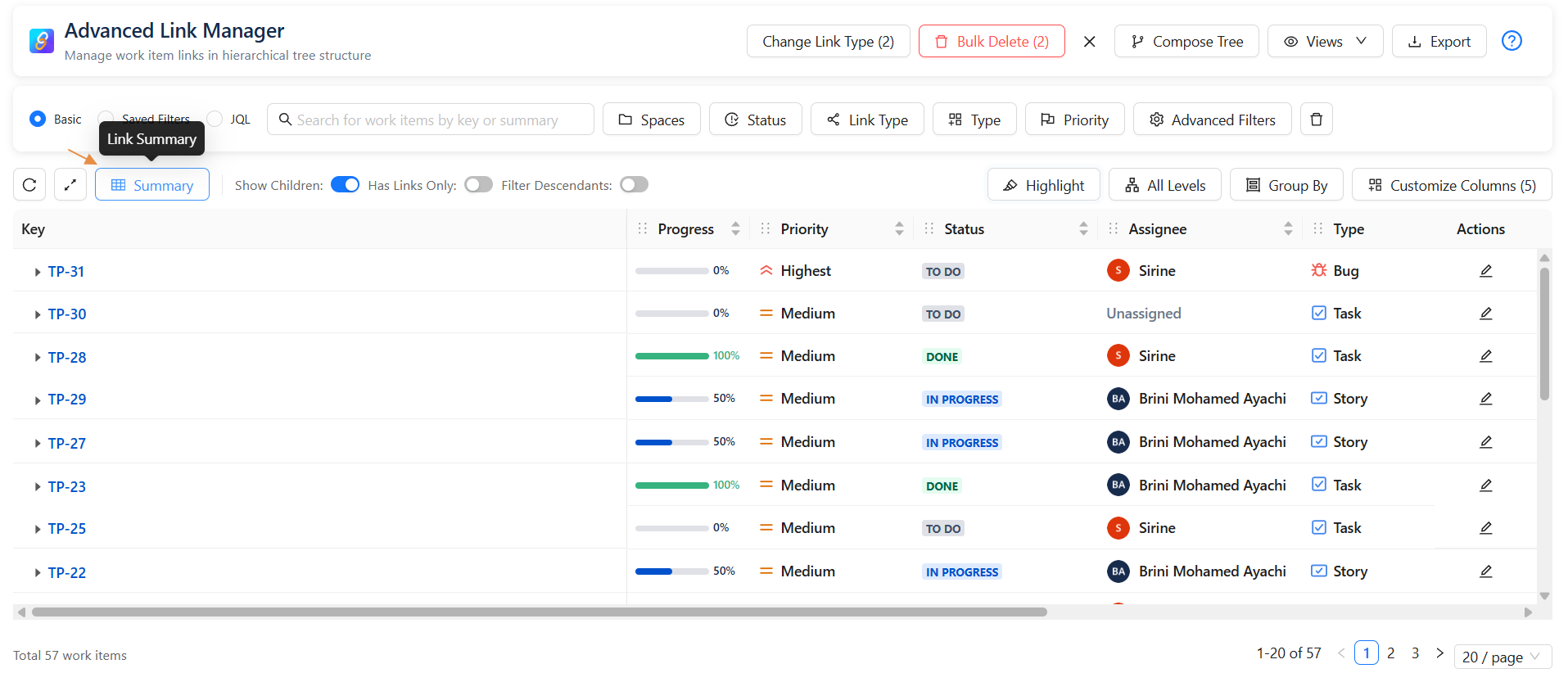The height and width of the screenshot is (682, 1568).
Task: Dismiss selection with the X icon
Action: tap(1089, 42)
